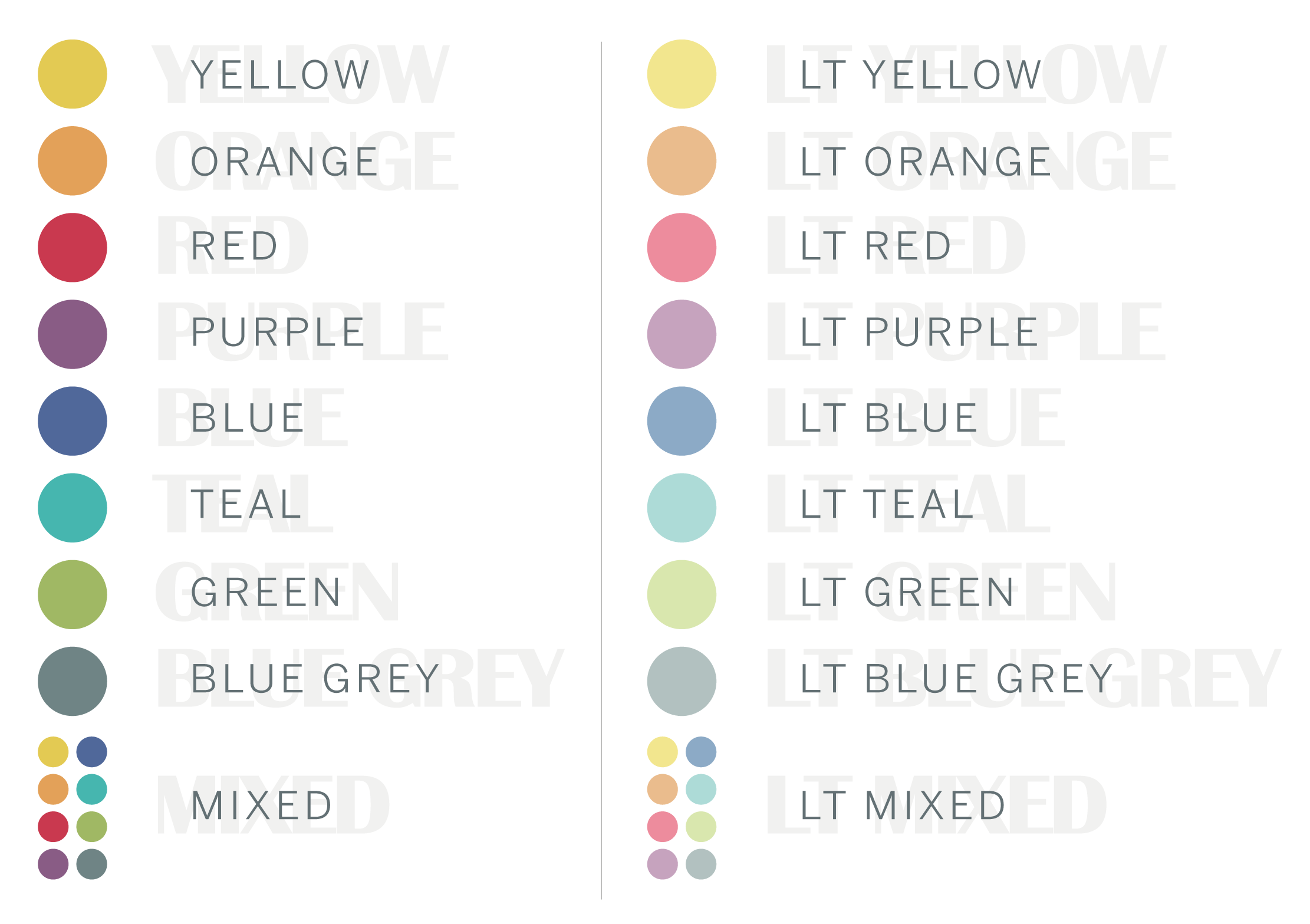Choose the light purple color swatch
This screenshot has width=1310, height=924.
point(682,334)
